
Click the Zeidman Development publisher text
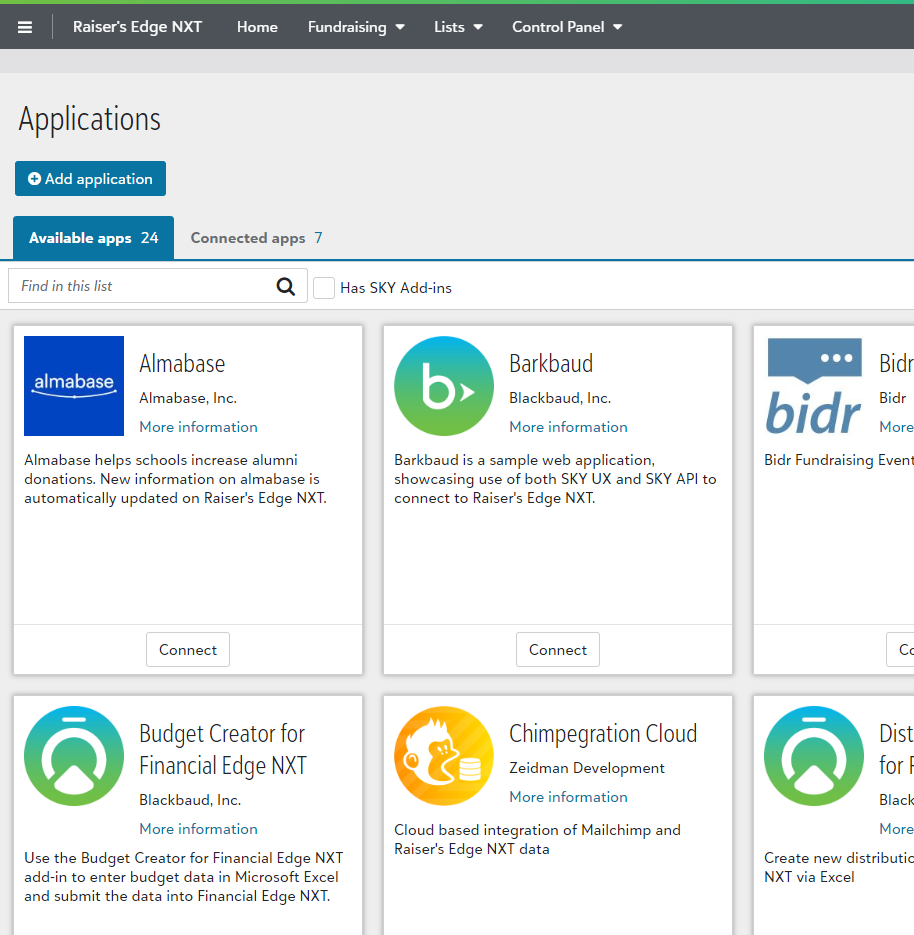point(587,768)
